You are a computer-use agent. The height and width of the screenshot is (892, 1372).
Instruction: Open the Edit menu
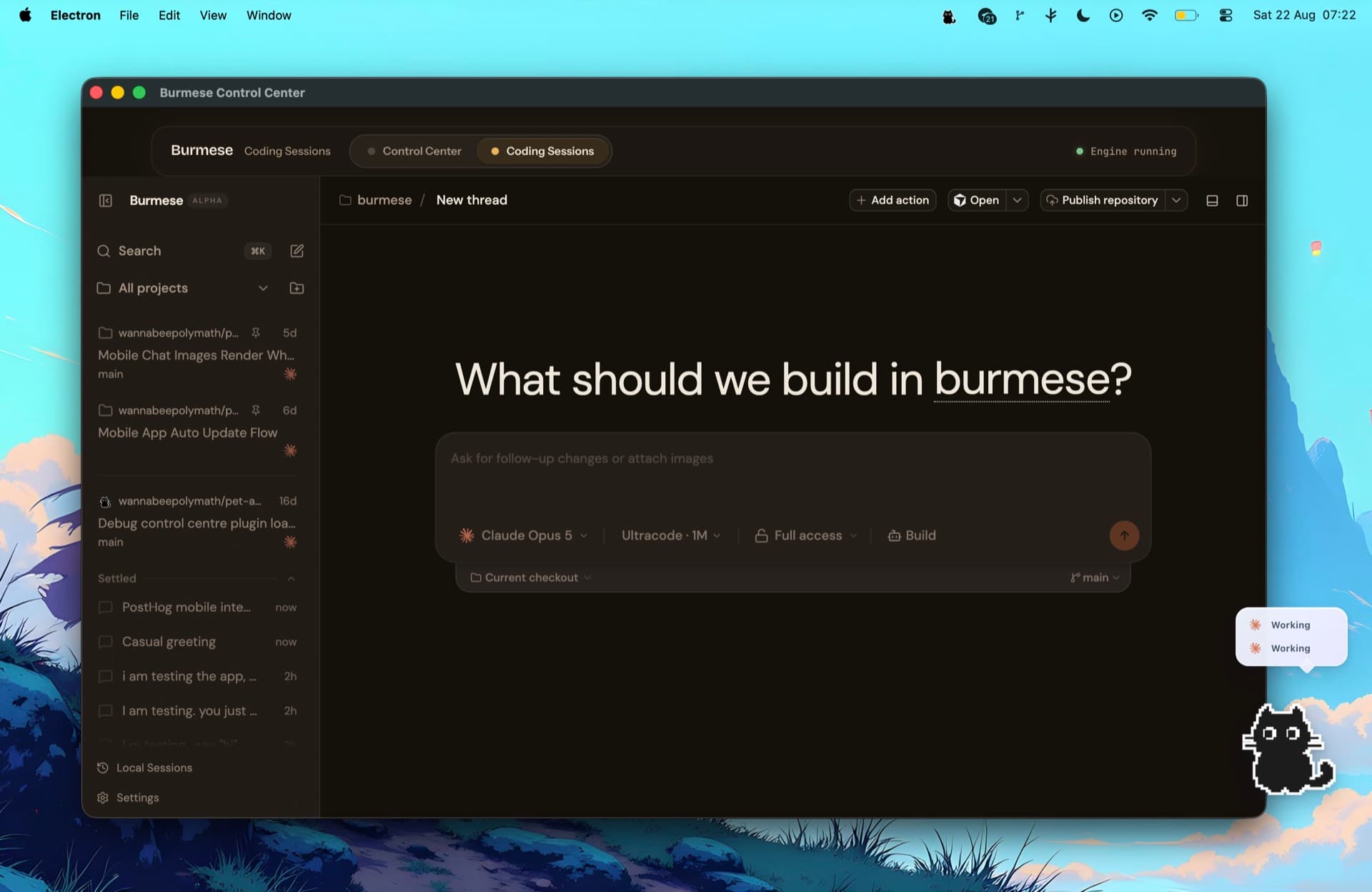click(169, 15)
